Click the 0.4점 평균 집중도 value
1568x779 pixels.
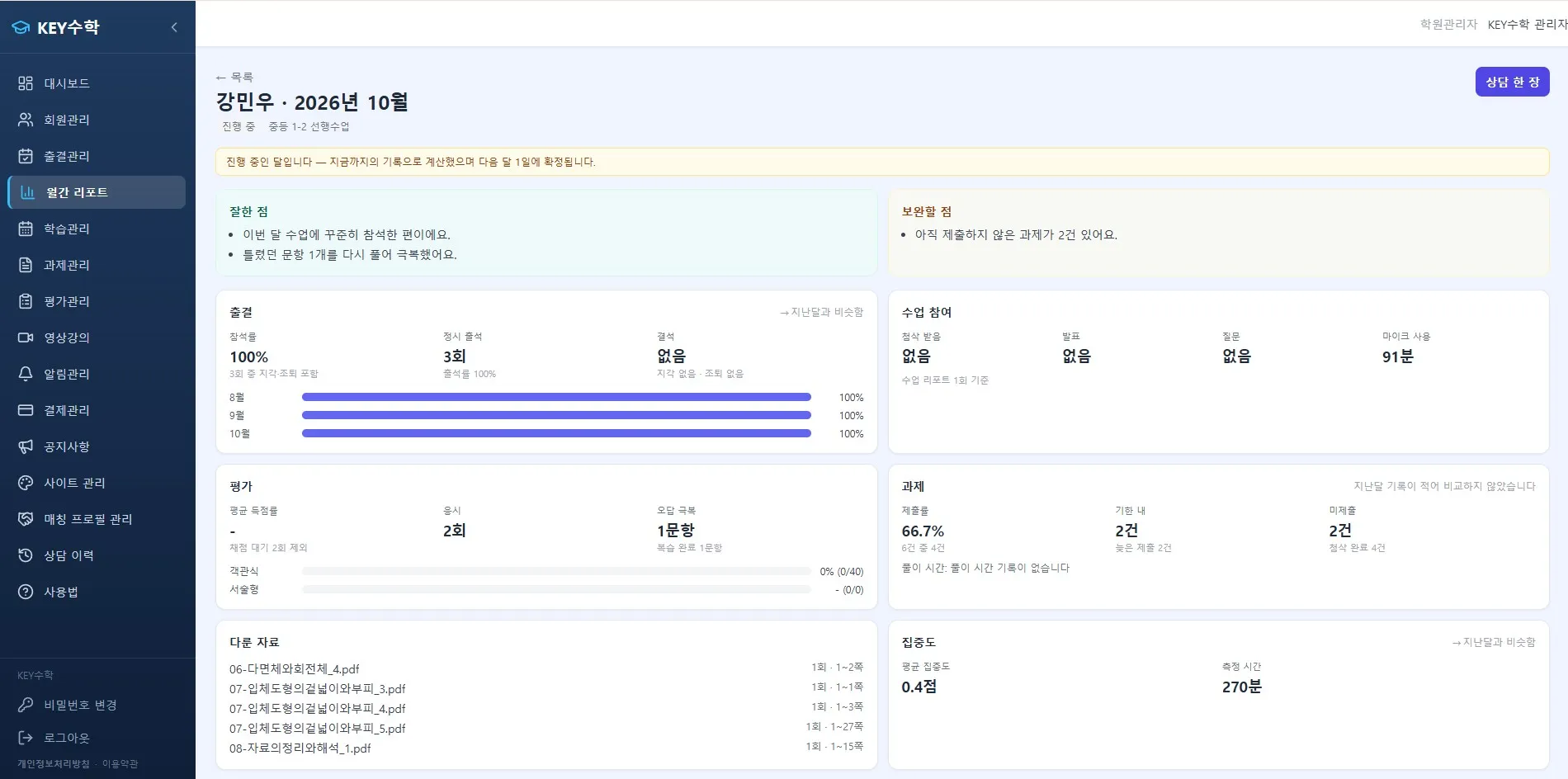919,687
